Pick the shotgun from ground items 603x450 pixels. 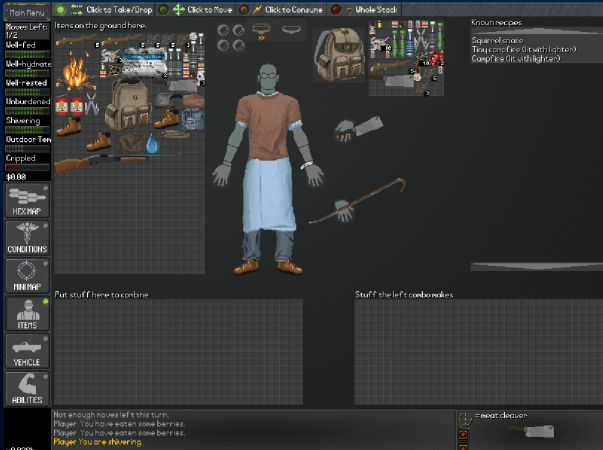coord(85,163)
